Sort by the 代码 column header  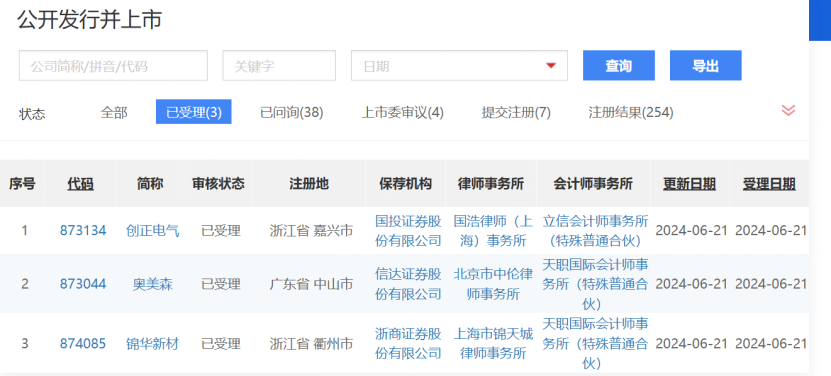81,184
